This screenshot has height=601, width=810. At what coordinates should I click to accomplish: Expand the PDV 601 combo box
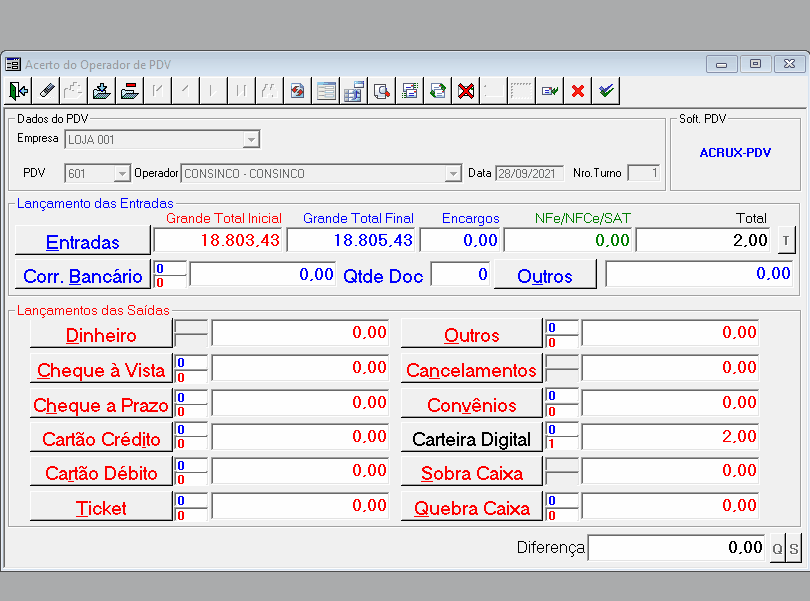122,173
